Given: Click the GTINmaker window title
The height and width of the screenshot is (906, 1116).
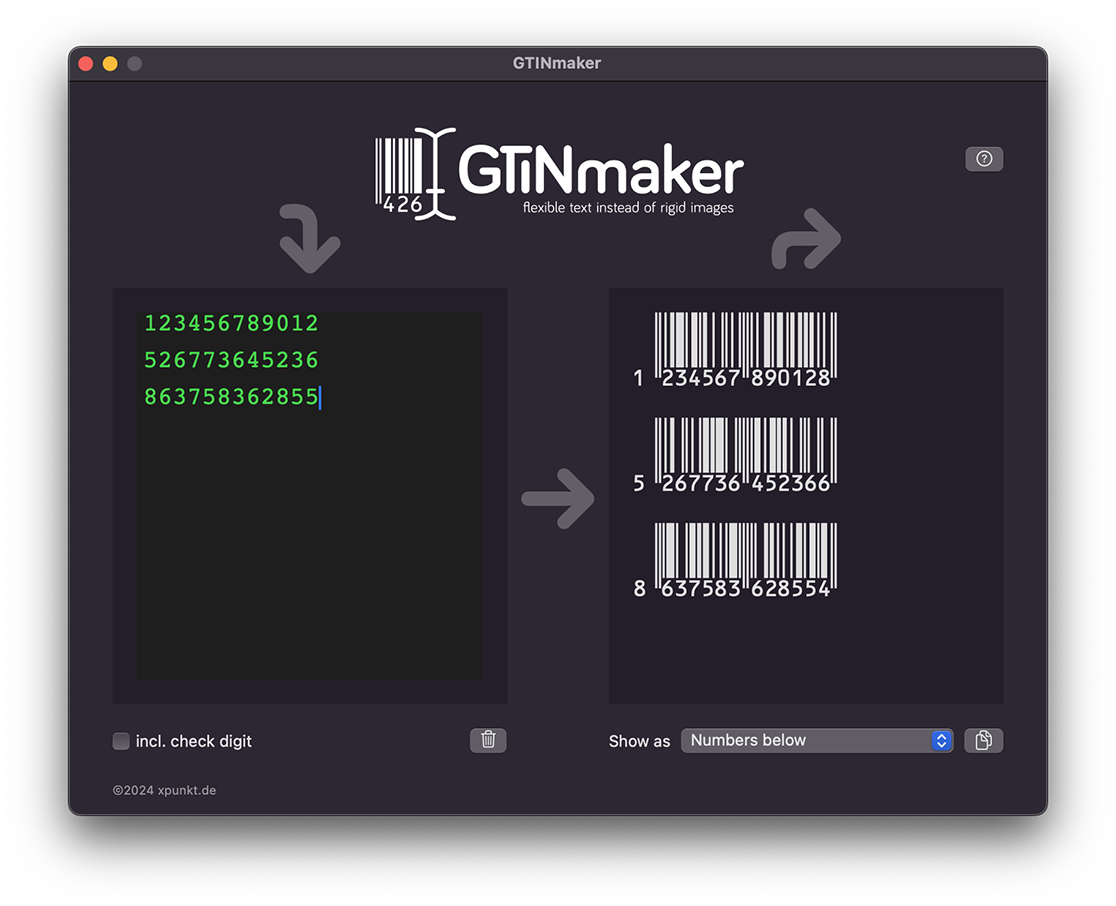Looking at the screenshot, I should (x=556, y=63).
